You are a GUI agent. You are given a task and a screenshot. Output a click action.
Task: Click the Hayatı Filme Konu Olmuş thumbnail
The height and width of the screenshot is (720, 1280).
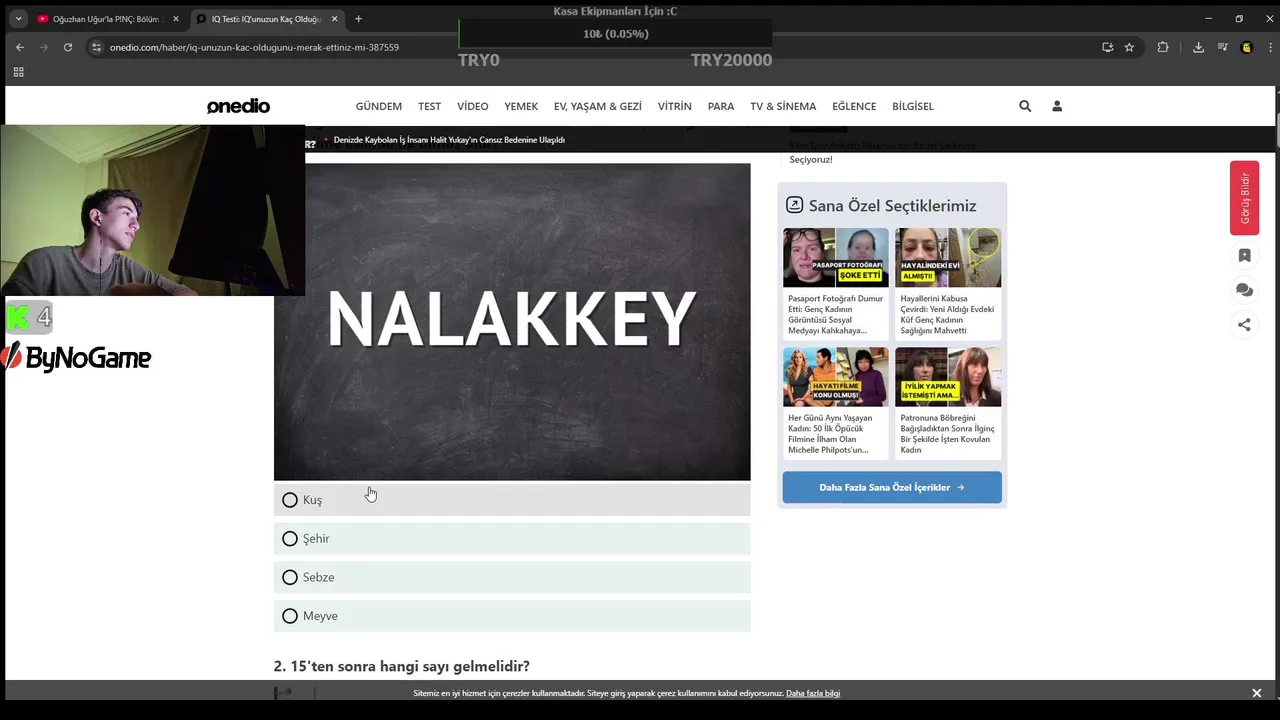pos(835,376)
